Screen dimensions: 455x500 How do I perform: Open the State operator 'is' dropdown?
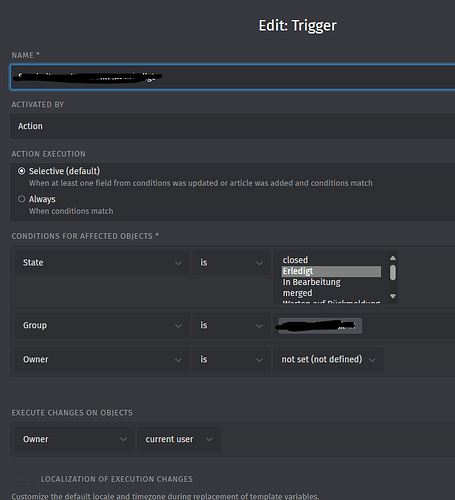[232, 263]
